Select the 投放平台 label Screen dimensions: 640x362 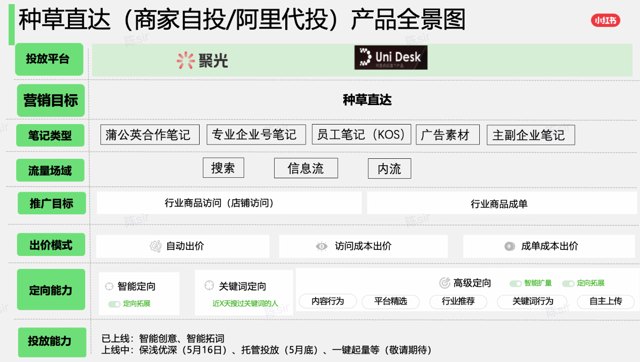point(49,59)
